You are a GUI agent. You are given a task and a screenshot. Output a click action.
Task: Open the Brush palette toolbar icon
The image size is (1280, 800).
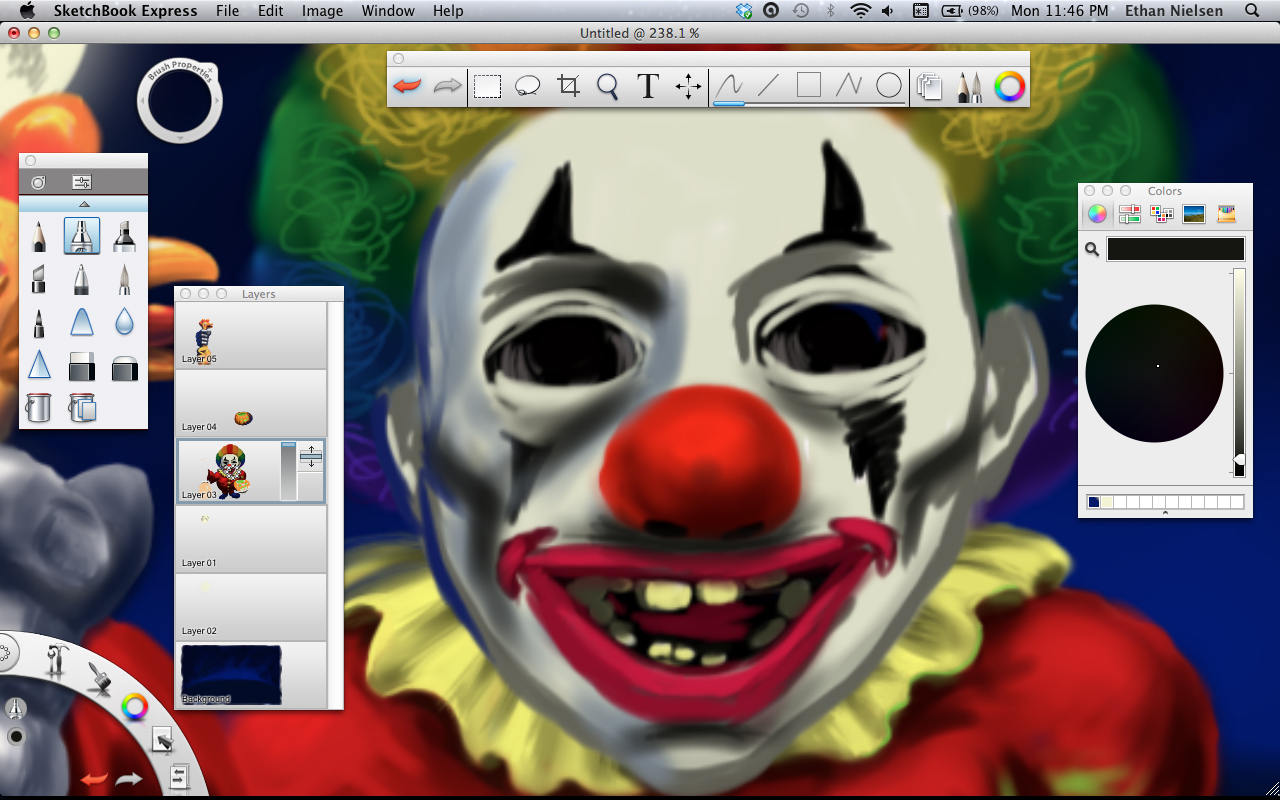click(x=970, y=87)
